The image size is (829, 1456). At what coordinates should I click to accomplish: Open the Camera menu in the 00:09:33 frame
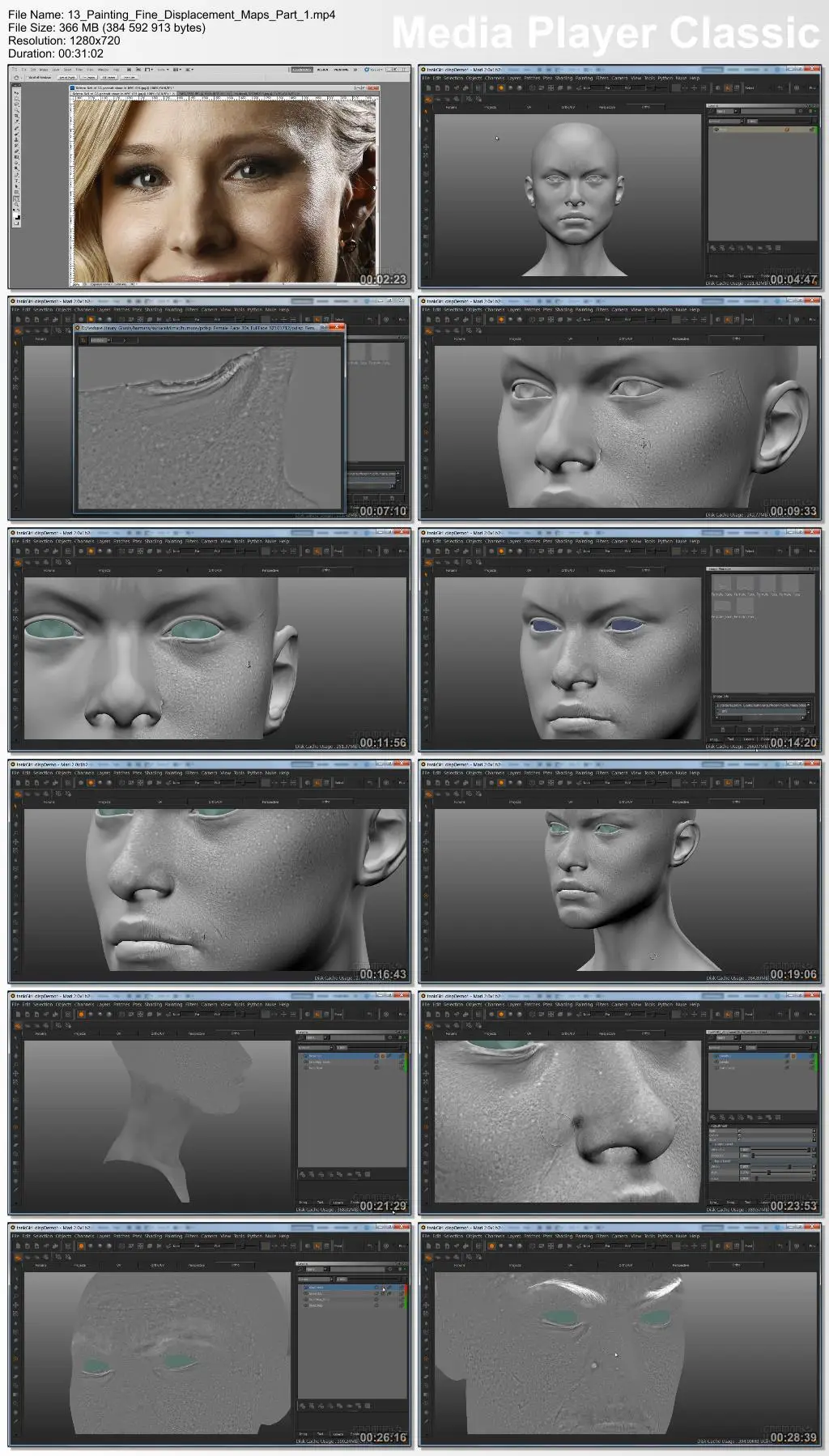619,309
